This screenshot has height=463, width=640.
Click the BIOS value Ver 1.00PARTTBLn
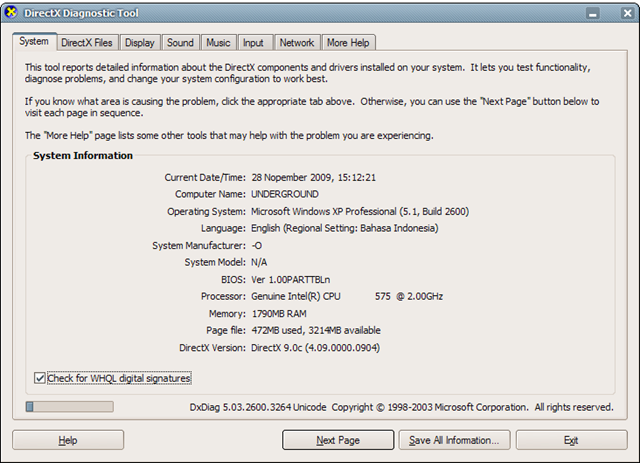(291, 280)
